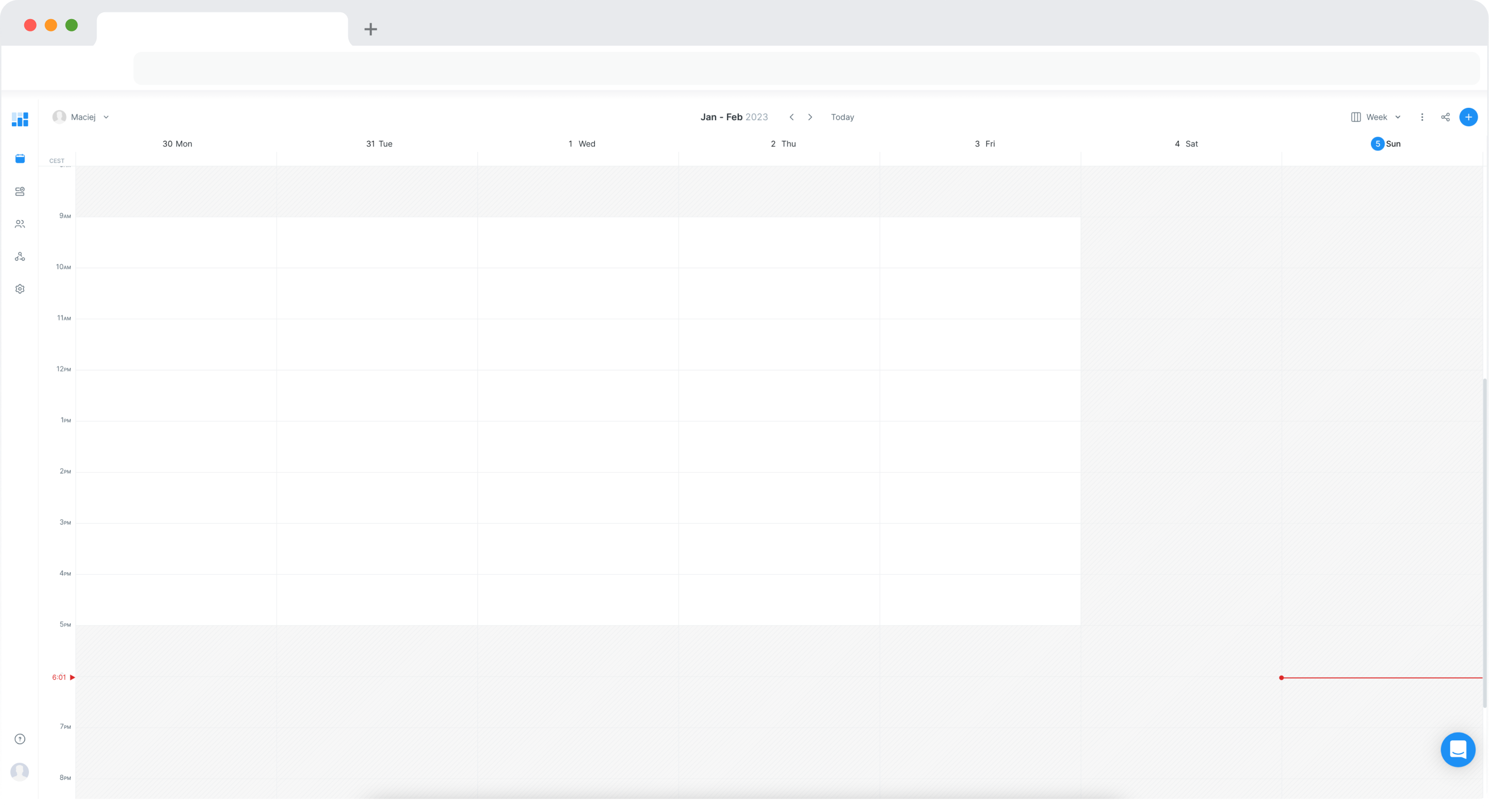Open the booking pages sidebar icon
The image size is (1489, 812).
point(20,191)
